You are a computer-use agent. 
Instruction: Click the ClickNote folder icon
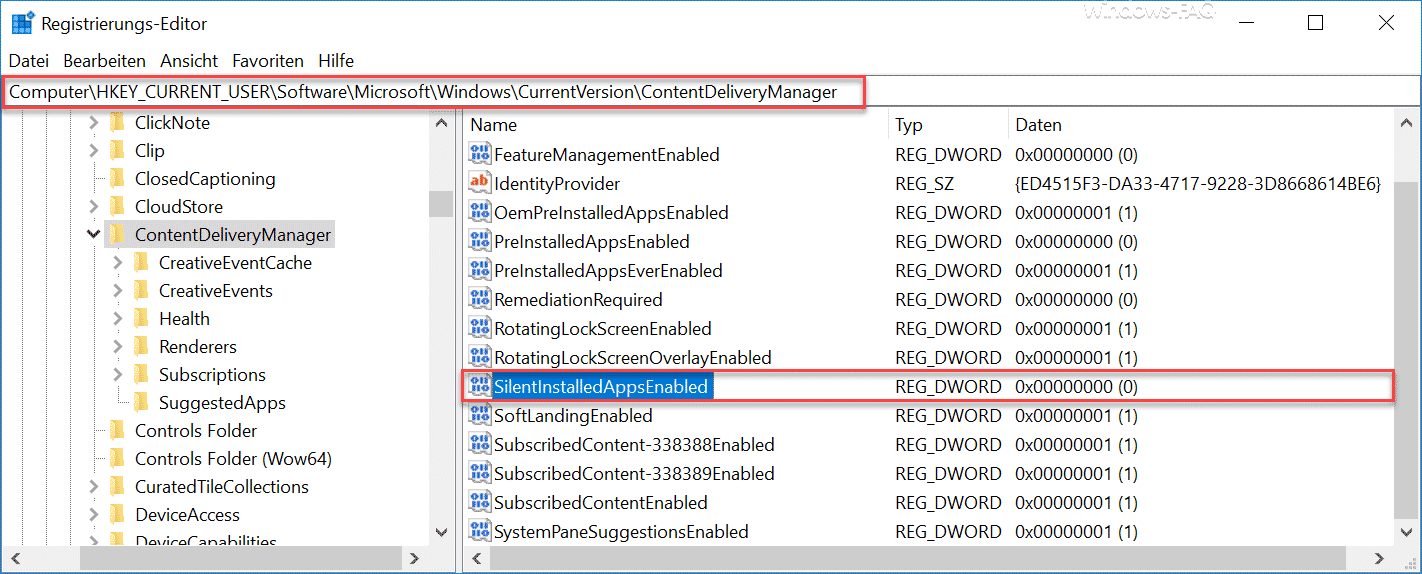[117, 123]
